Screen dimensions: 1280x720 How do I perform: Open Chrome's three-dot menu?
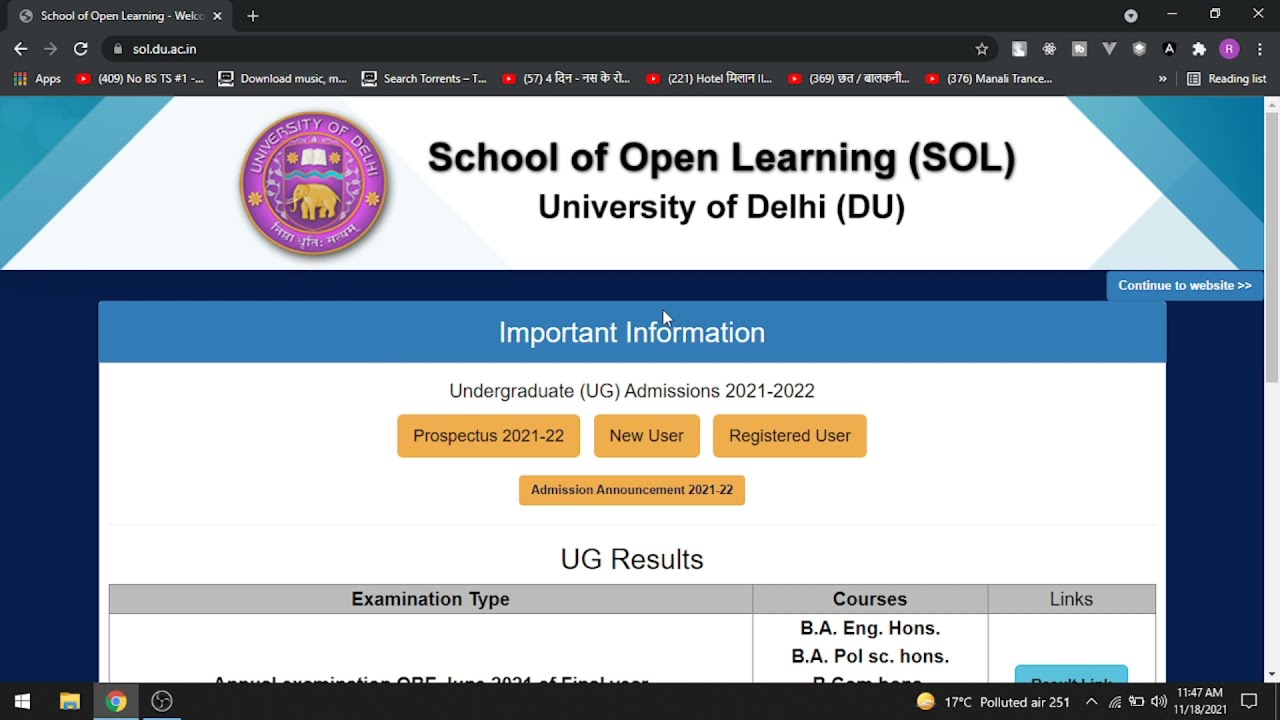pyautogui.click(x=1259, y=49)
